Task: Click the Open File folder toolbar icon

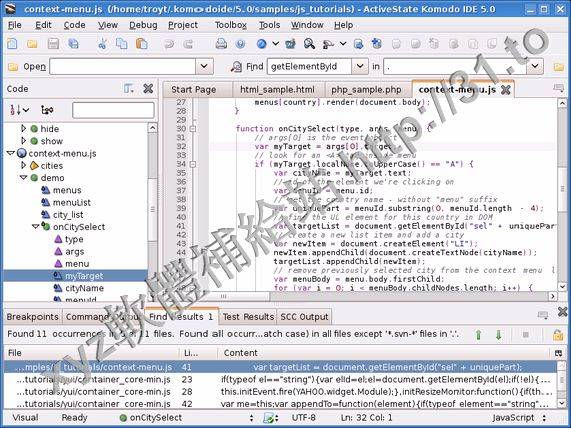Action: [x=32, y=44]
